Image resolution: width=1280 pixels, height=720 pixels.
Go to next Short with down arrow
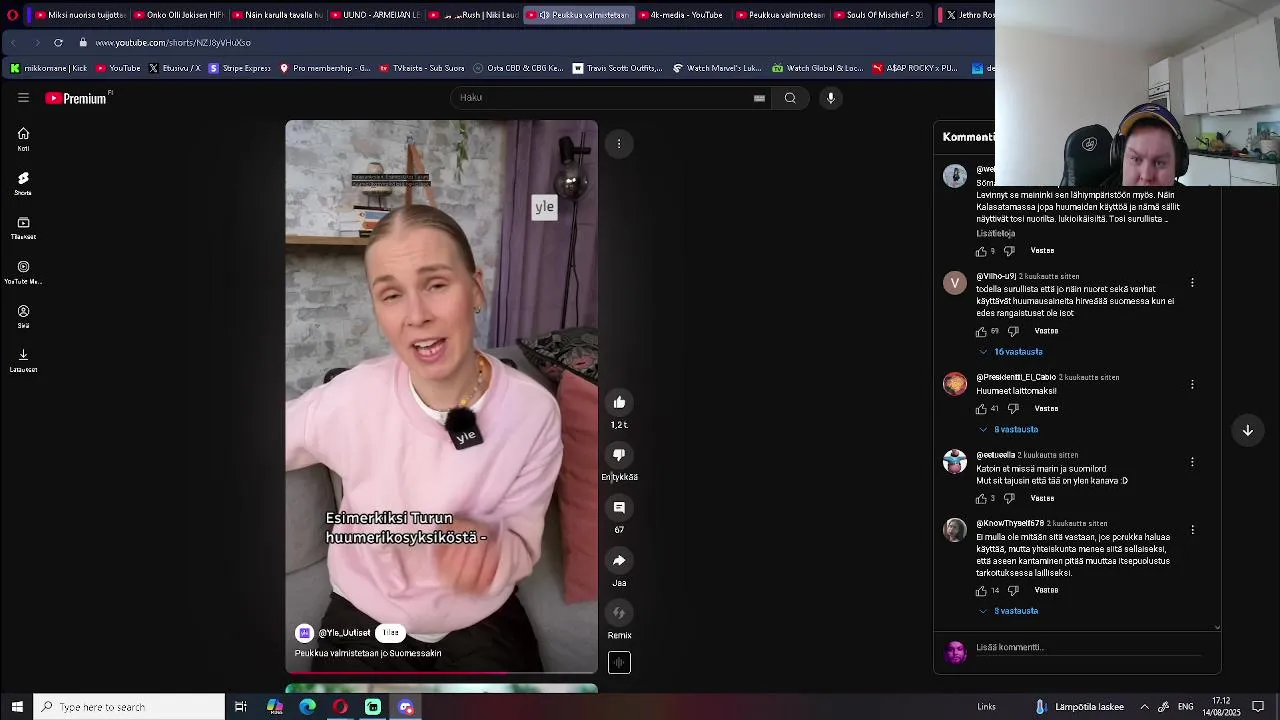click(x=1248, y=430)
